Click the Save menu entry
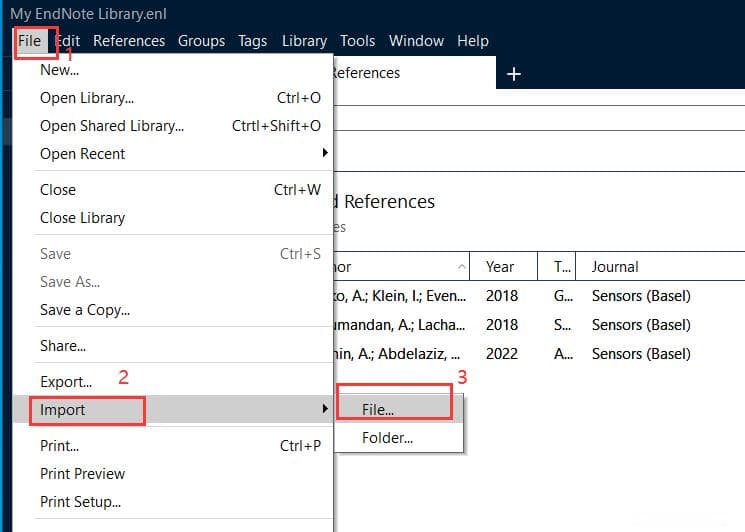Image resolution: width=745 pixels, height=532 pixels. 173,254
